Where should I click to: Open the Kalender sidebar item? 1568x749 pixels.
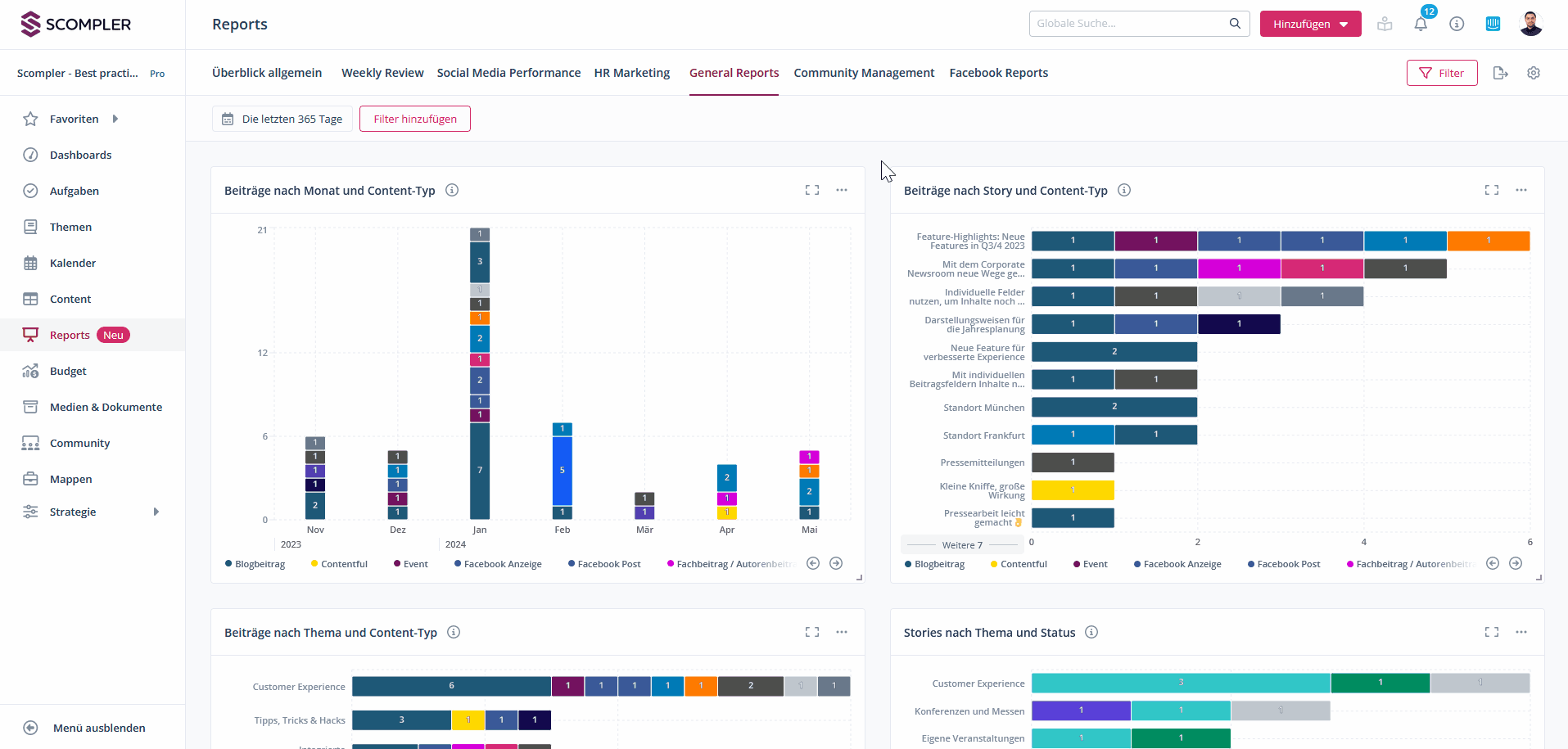73,263
